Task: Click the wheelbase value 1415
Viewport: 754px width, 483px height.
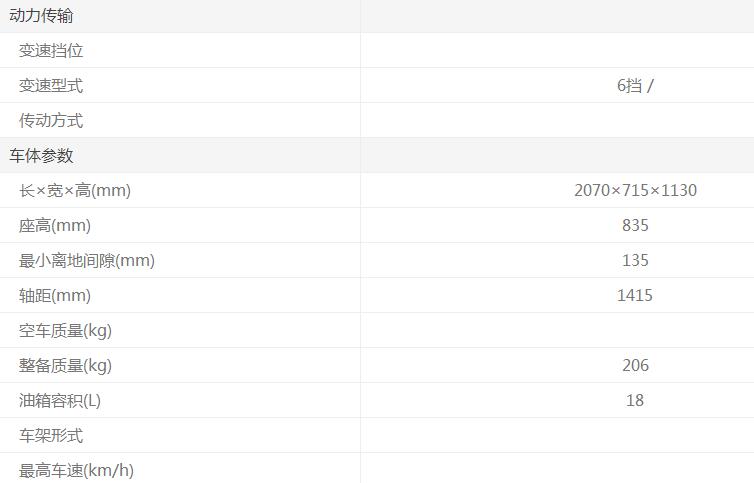Action: coord(635,296)
